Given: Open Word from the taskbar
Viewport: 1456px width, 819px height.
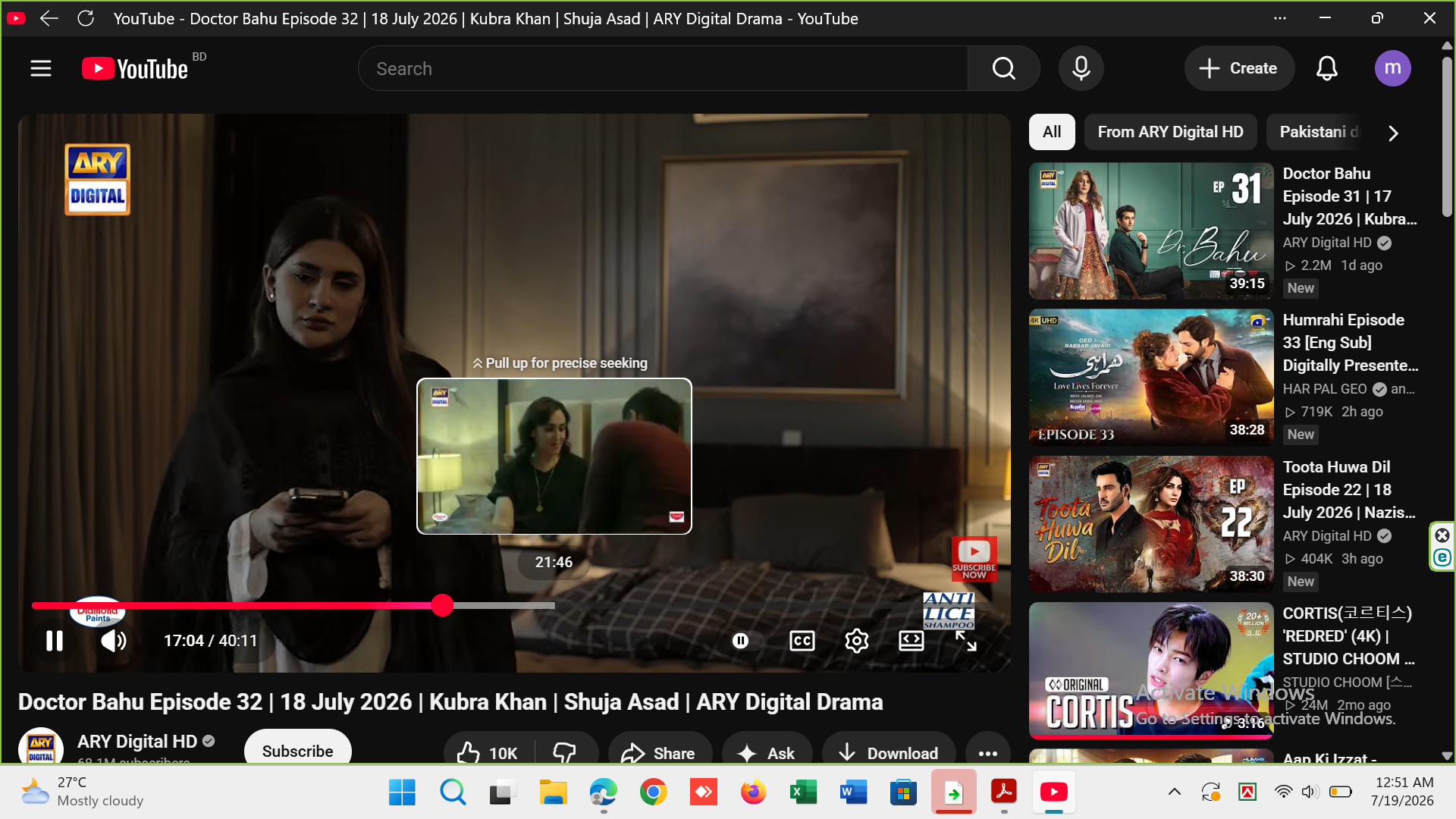Looking at the screenshot, I should click(x=853, y=792).
